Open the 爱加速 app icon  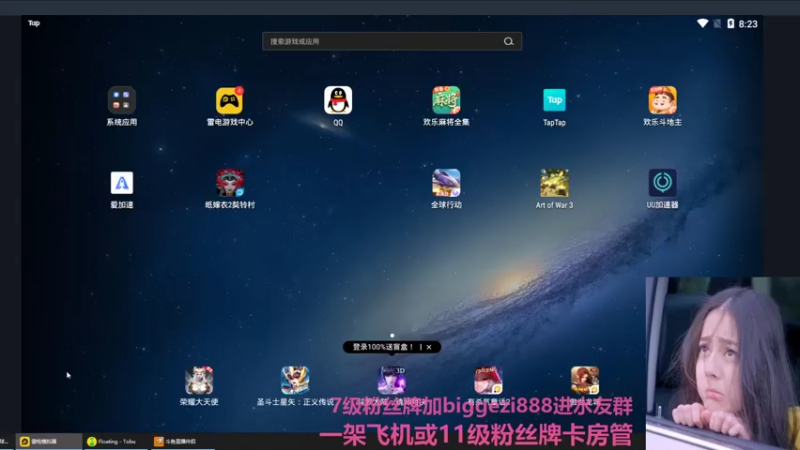tap(121, 183)
